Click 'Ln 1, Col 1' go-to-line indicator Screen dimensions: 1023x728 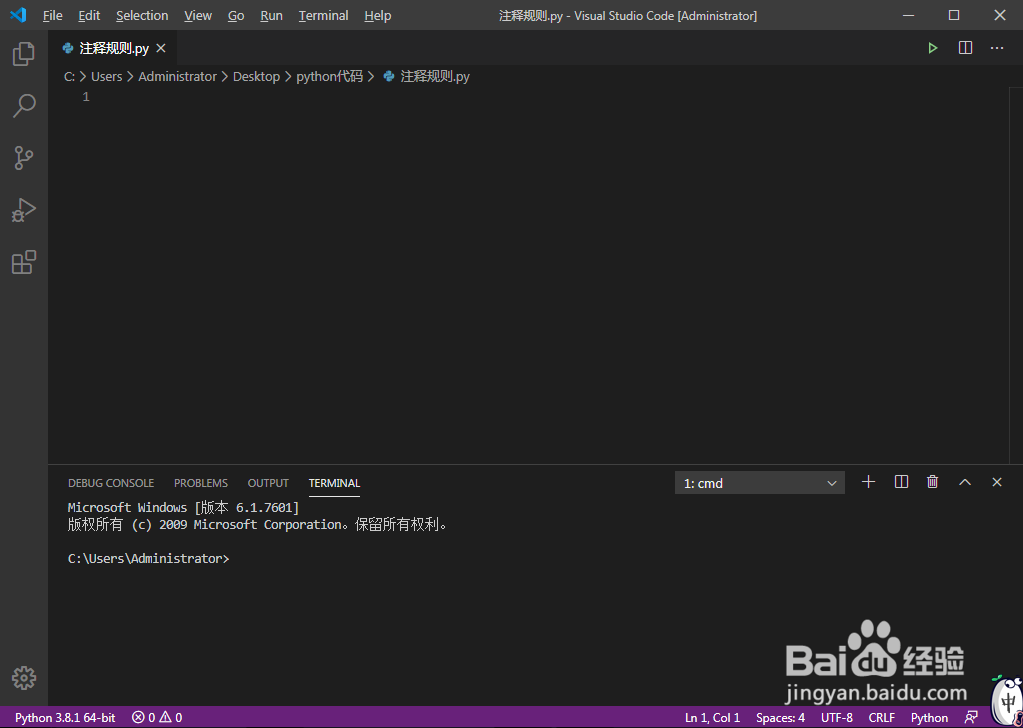(712, 718)
